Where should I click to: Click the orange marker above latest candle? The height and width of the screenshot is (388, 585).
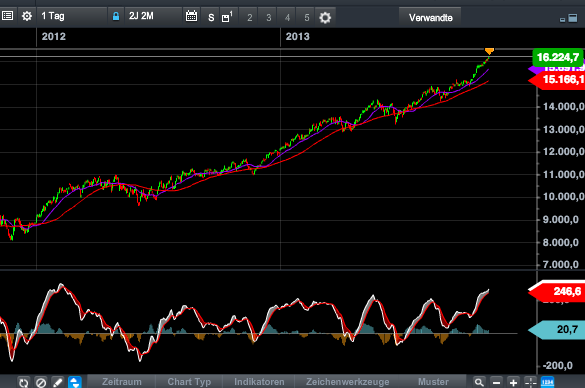(489, 51)
